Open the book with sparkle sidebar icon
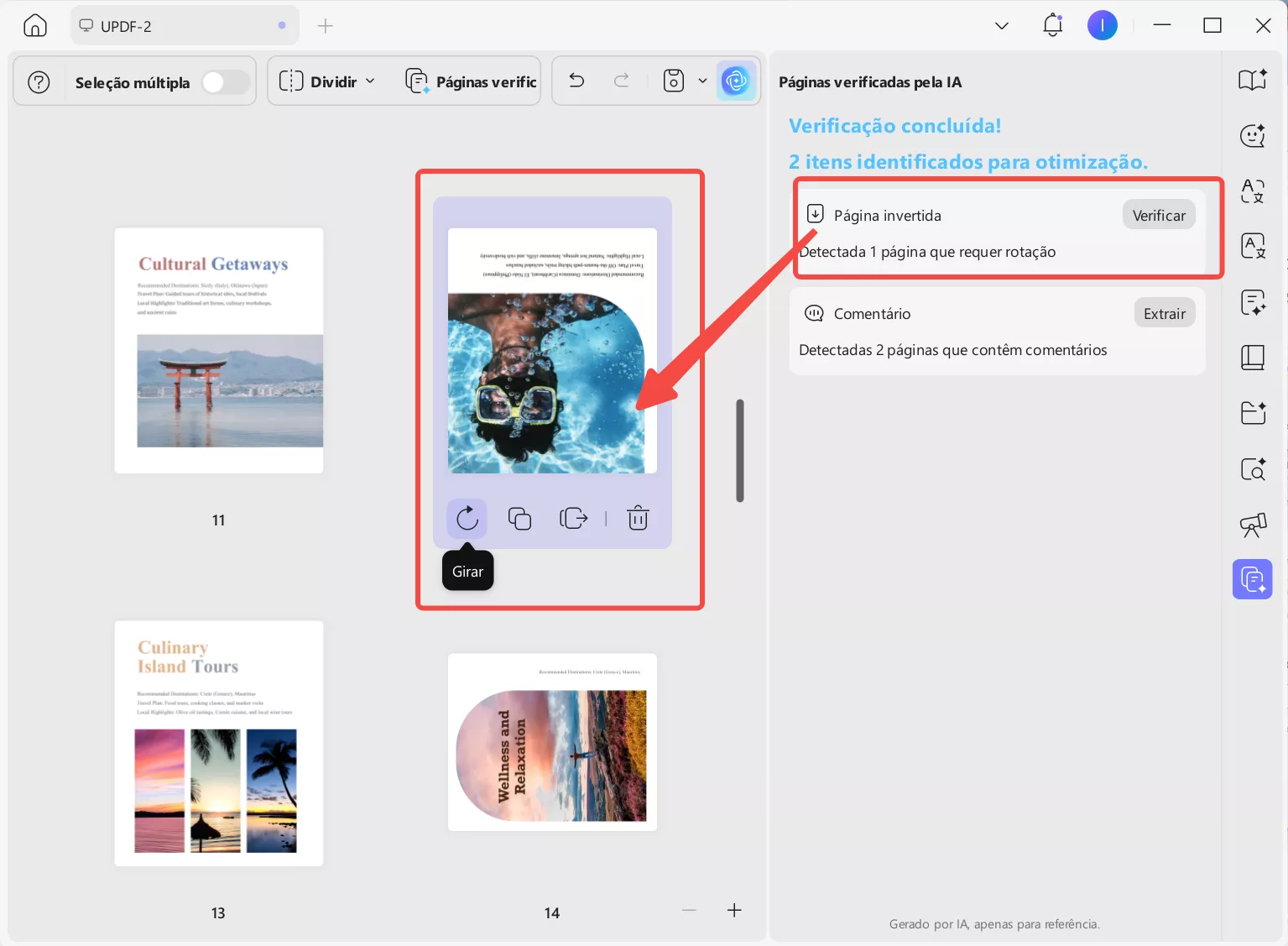1288x946 pixels. click(x=1253, y=80)
